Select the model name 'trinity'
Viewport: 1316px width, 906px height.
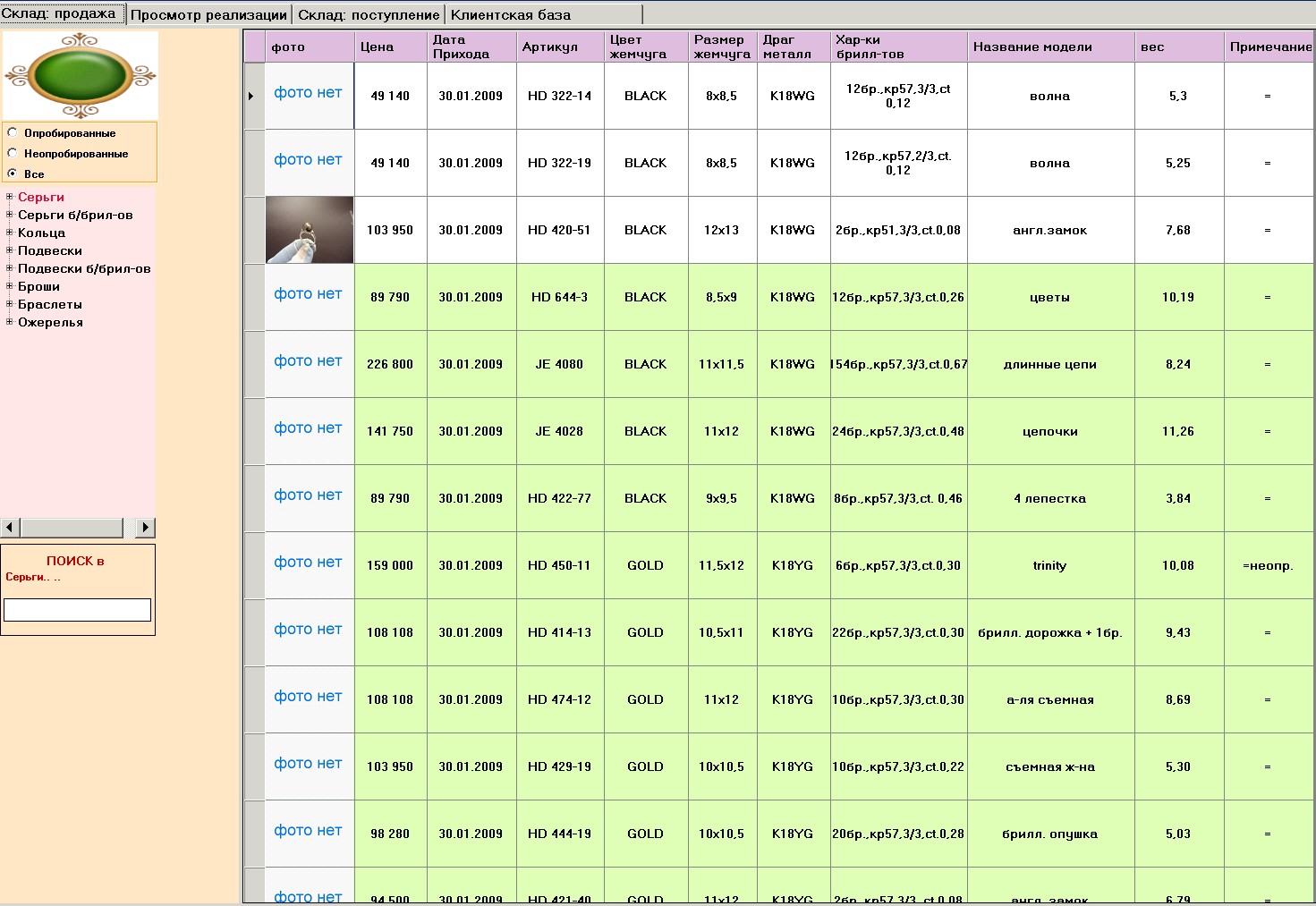[x=1050, y=565]
